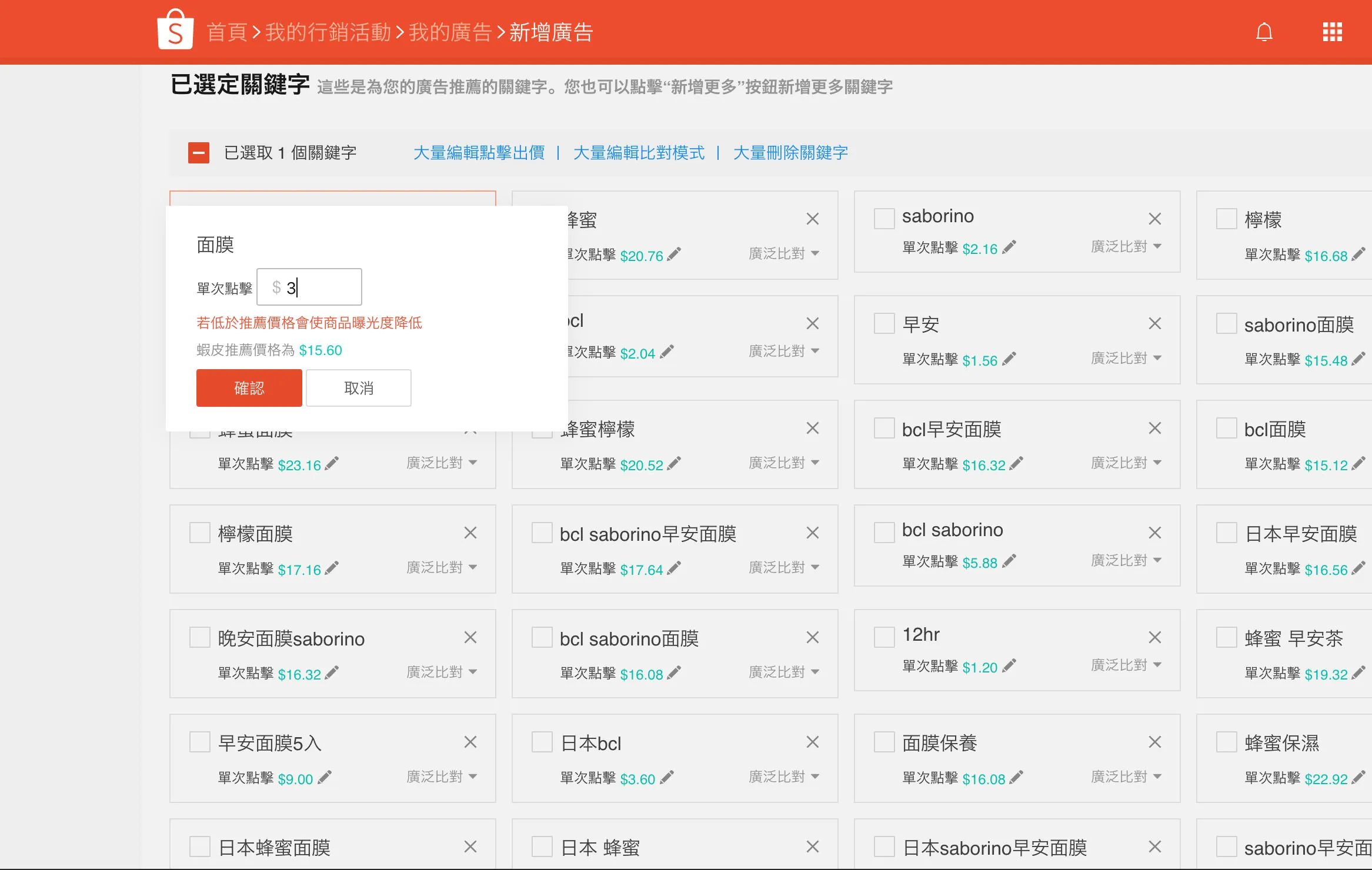Edit bid pencil for 日本bcl
Viewport: 1372px width, 870px height.
pos(667,778)
